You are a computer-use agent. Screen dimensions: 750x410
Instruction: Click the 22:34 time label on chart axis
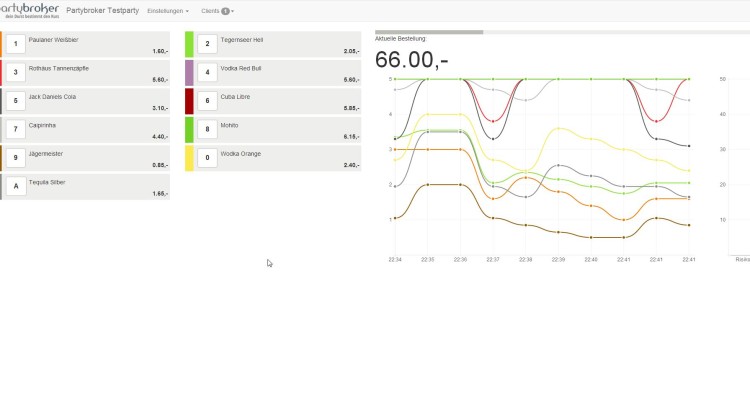[x=395, y=260]
